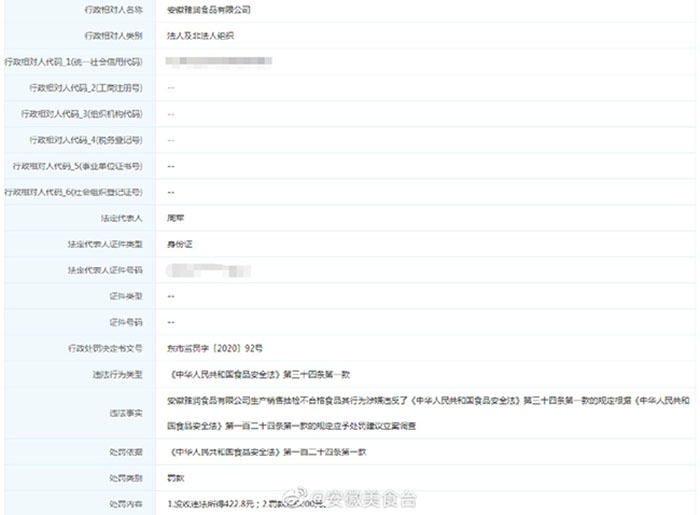This screenshot has height=515, width=700.
Task: Select the company name ending in 食品有限公司
Action: pos(208,9)
